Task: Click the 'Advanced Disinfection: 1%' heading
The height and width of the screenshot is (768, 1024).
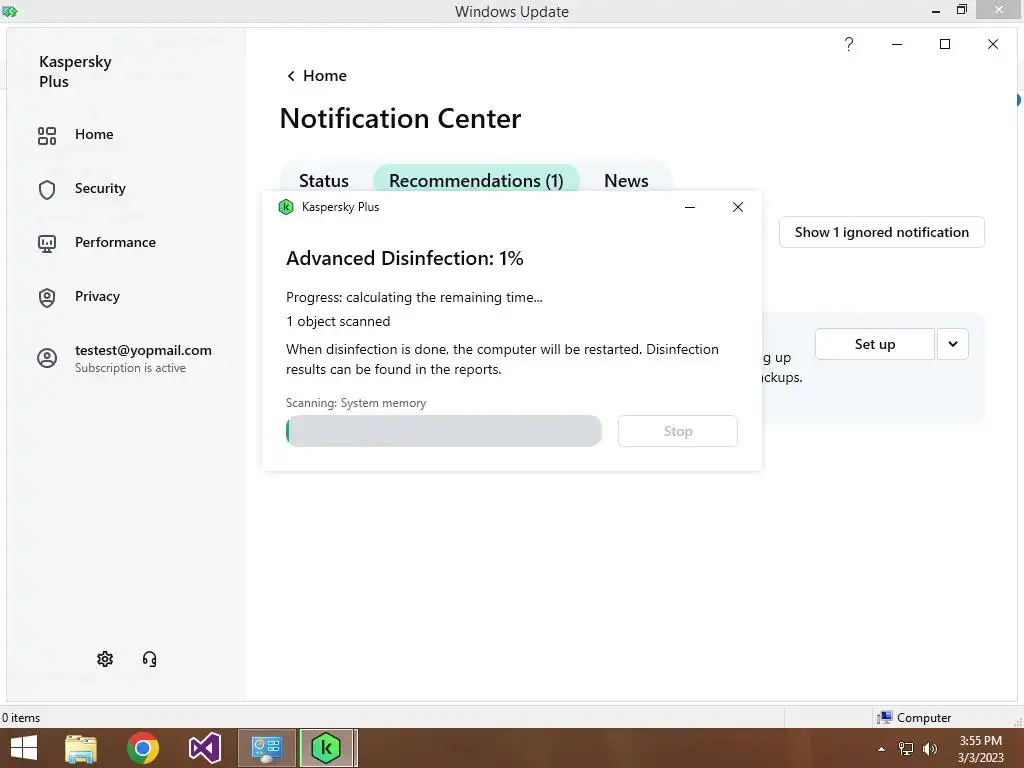Action: 405,258
